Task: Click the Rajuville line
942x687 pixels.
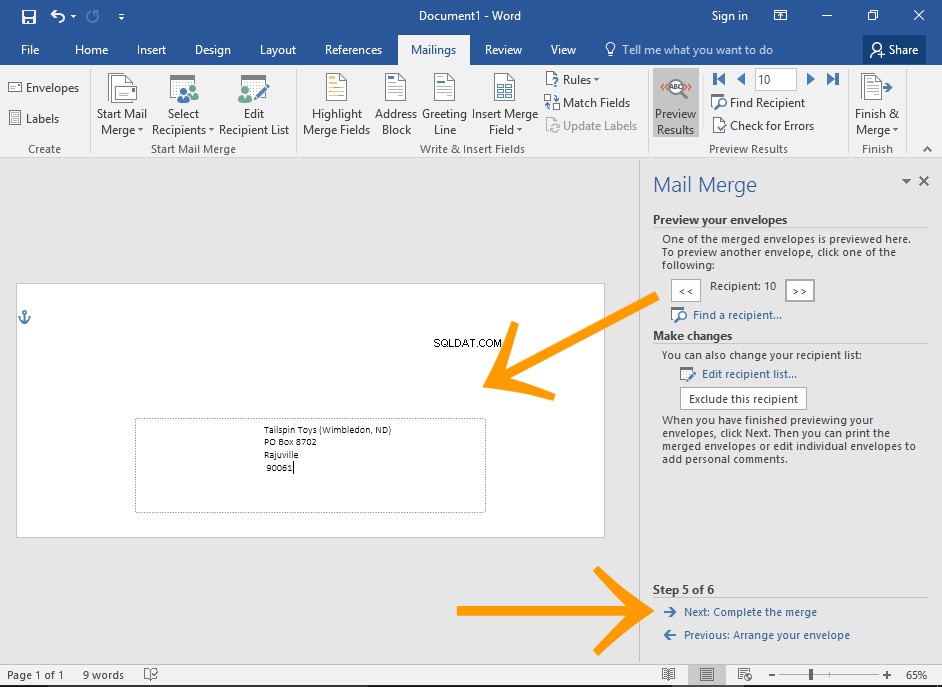Action: [x=281, y=455]
